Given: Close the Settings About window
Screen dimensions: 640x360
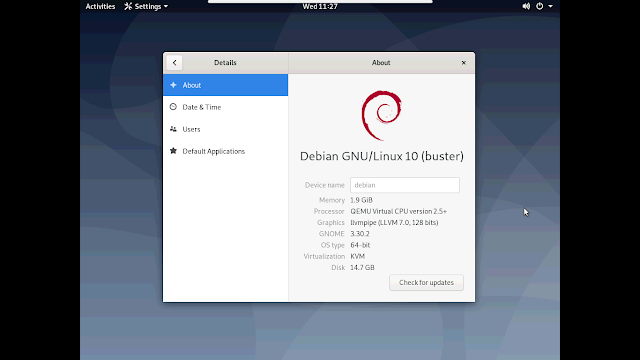Looking at the screenshot, I should click(464, 63).
